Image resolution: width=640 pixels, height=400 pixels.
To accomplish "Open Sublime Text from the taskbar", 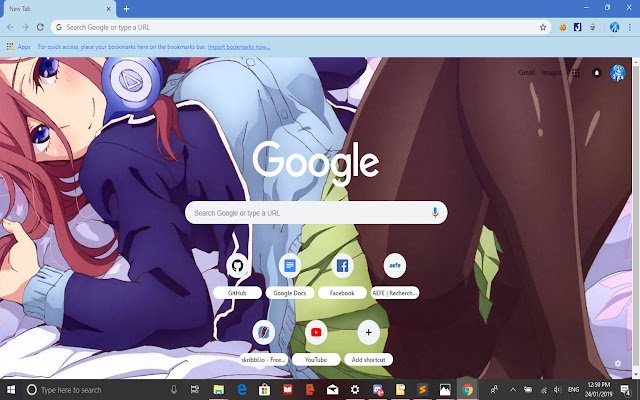I will pyautogui.click(x=422, y=390).
